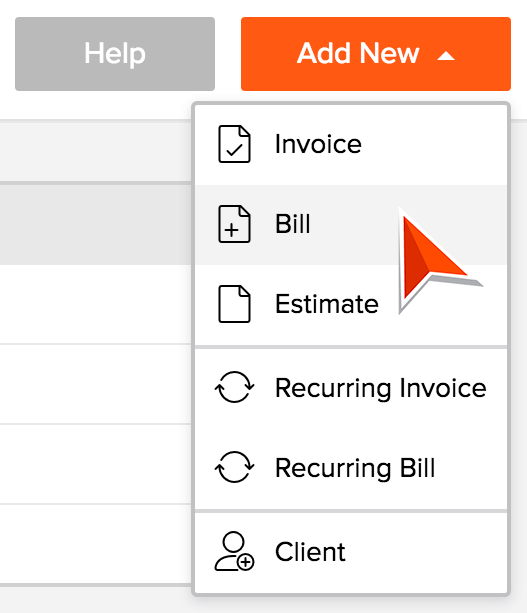527x613 pixels.
Task: Click the last white table row at left
Action: [x=96, y=544]
